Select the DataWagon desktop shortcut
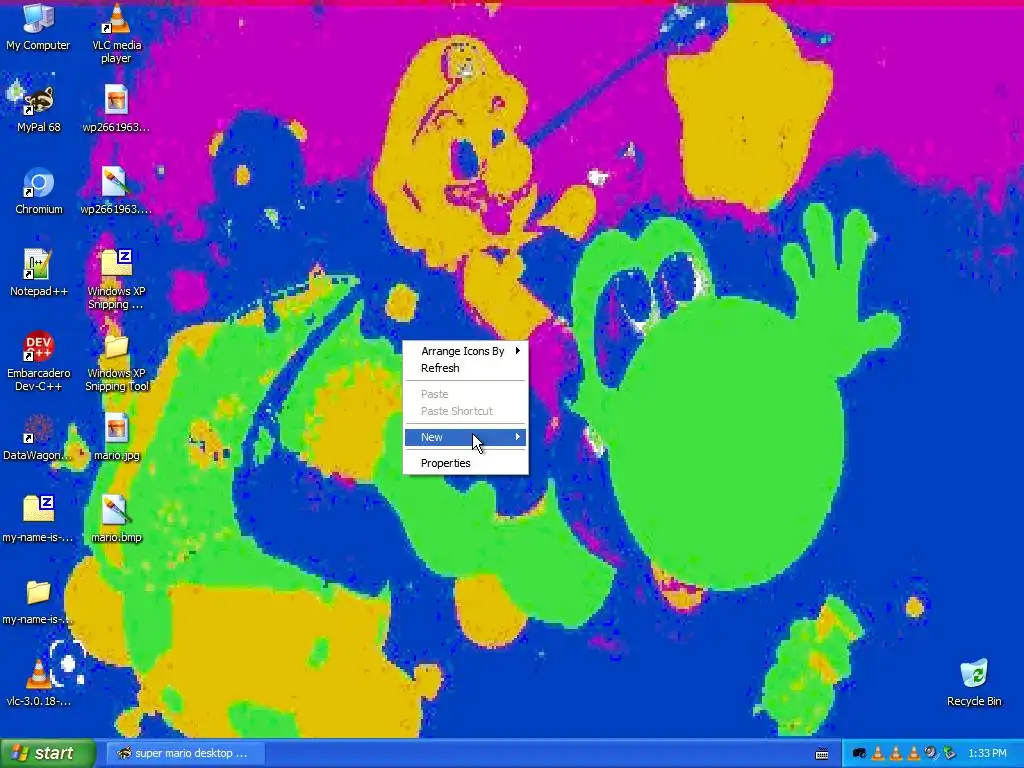Viewport: 1024px width, 768px height. point(37,437)
